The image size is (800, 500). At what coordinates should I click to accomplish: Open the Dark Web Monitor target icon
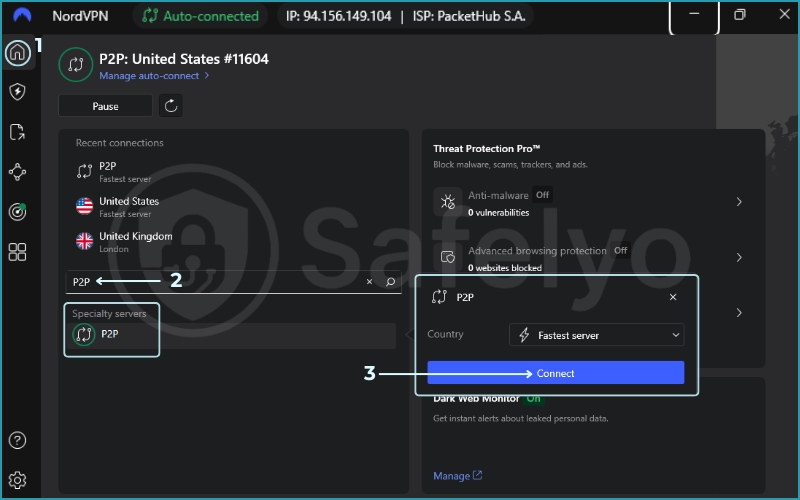pos(17,212)
